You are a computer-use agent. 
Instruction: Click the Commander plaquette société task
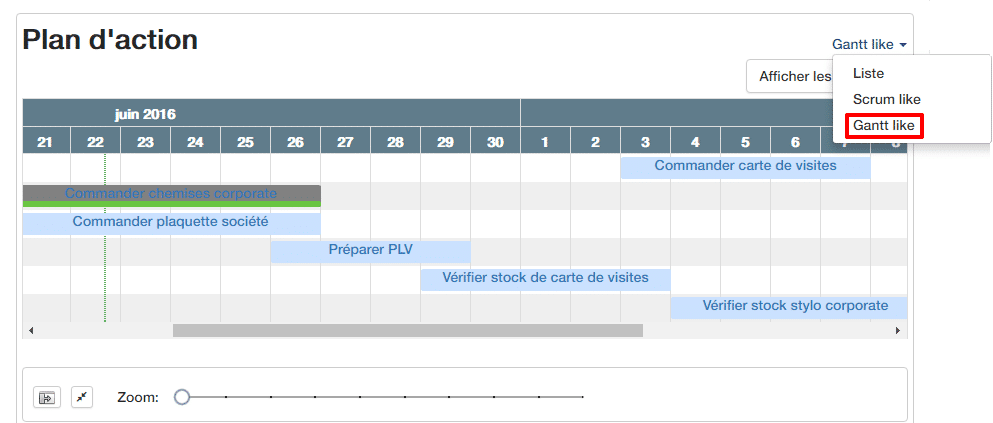[x=171, y=222]
